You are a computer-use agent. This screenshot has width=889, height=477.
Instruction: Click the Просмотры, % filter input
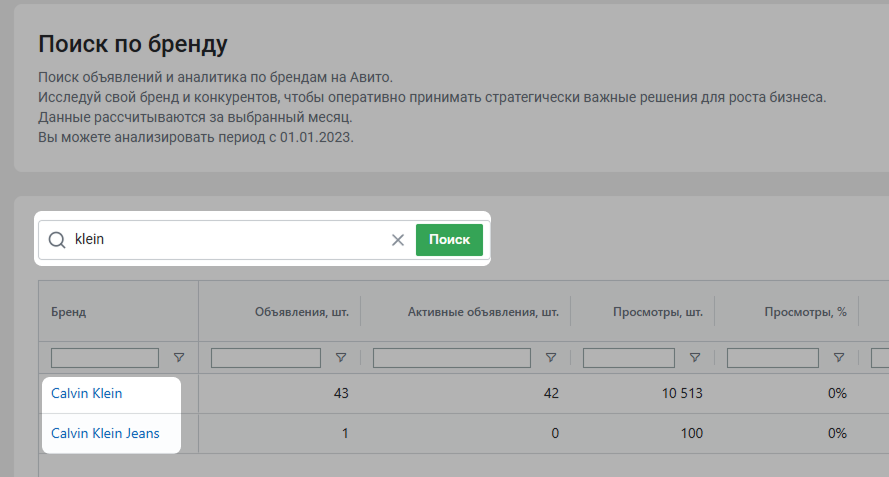tap(773, 358)
